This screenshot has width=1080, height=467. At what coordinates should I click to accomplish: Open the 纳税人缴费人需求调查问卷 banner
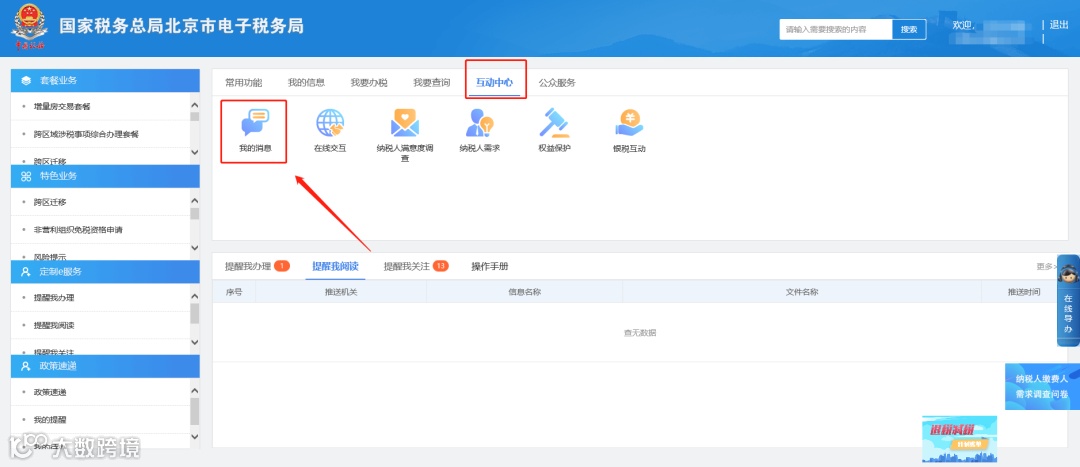[x=1042, y=387]
